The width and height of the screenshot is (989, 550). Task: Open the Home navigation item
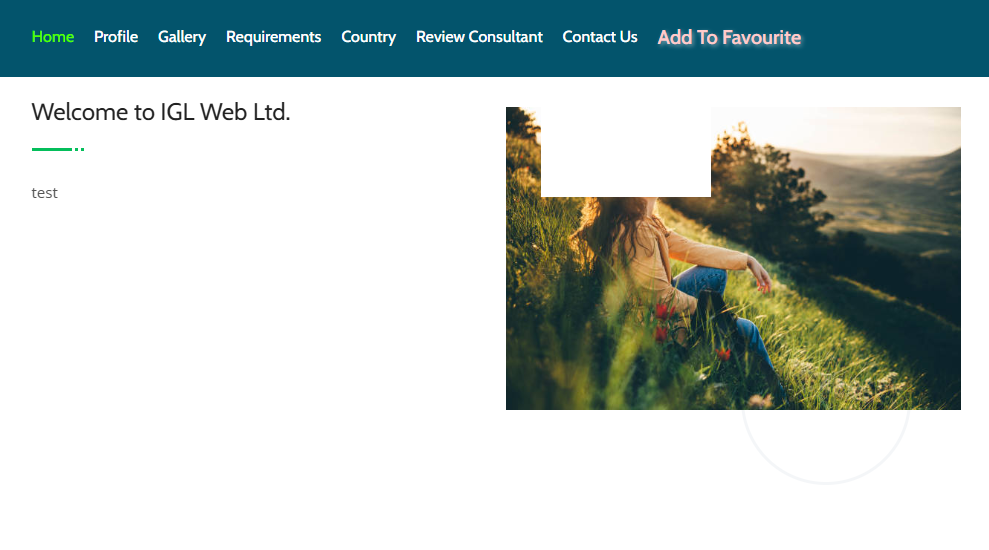coord(53,37)
